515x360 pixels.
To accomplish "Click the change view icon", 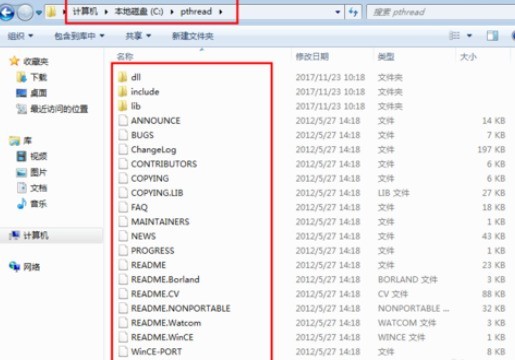I will pos(454,35).
